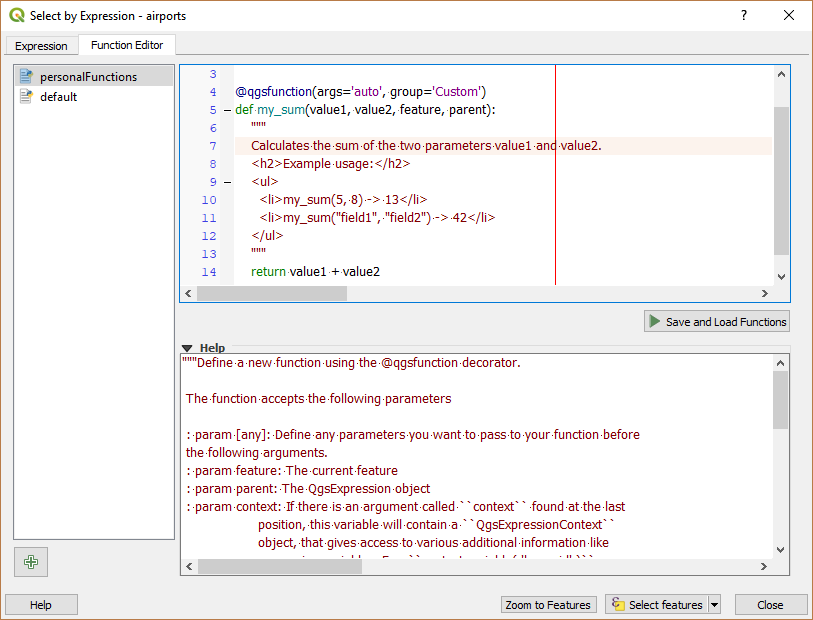Click the Select features button

657,605
